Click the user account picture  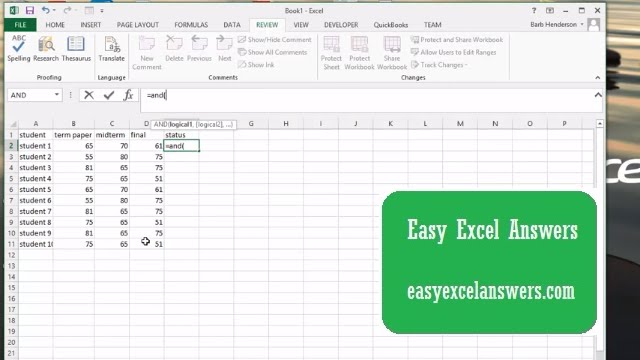click(x=594, y=24)
